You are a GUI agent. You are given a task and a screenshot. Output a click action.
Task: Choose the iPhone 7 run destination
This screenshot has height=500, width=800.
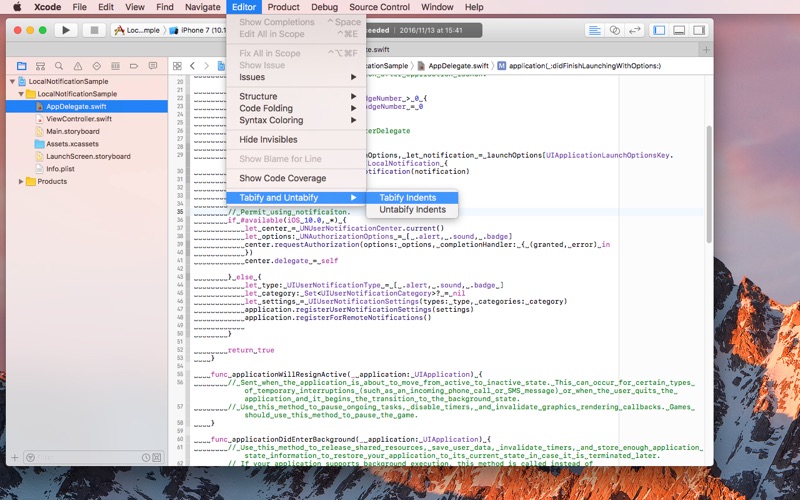coord(198,30)
